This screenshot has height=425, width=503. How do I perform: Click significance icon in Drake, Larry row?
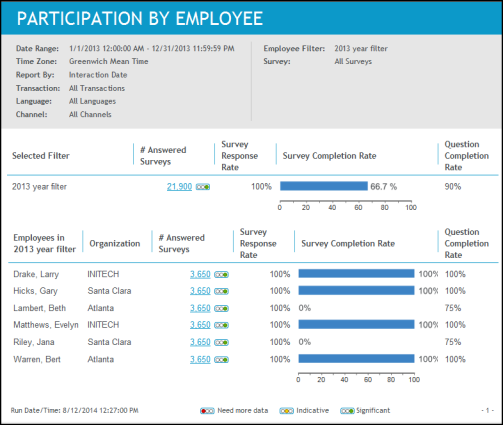[221, 275]
